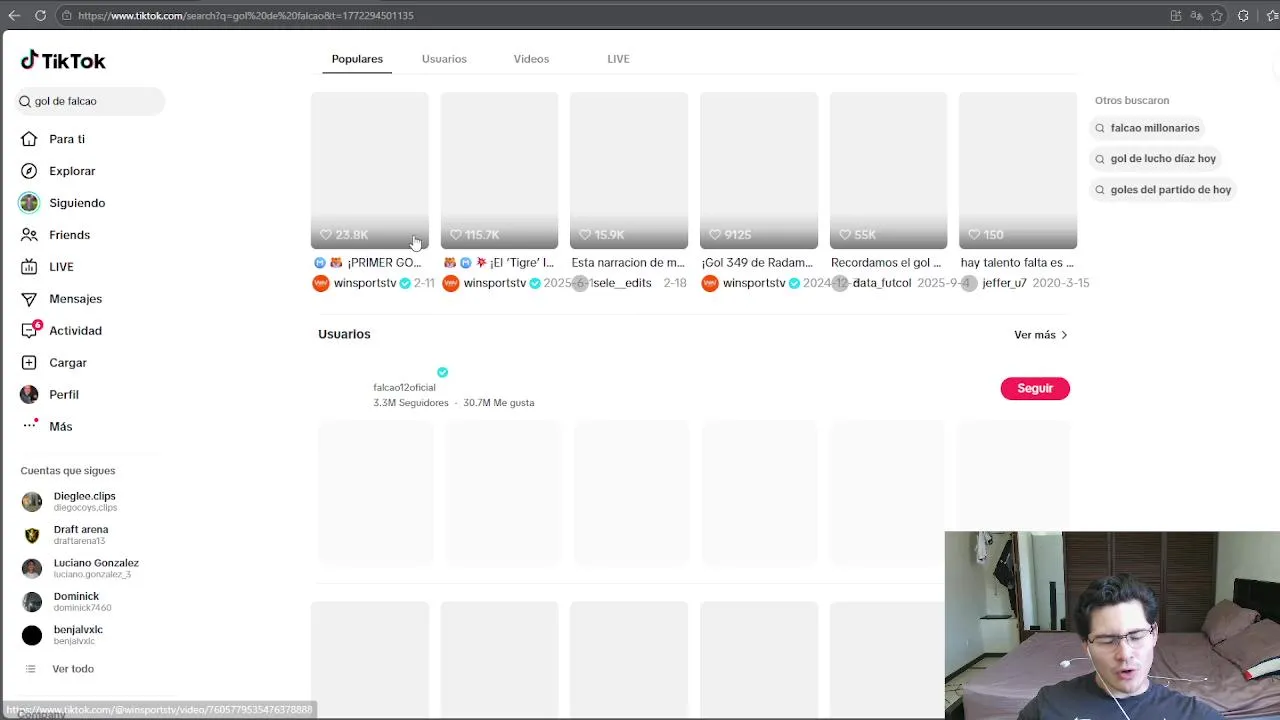Click the Siguiendo avatar icon
This screenshot has height=720, width=1280.
[x=29, y=203]
